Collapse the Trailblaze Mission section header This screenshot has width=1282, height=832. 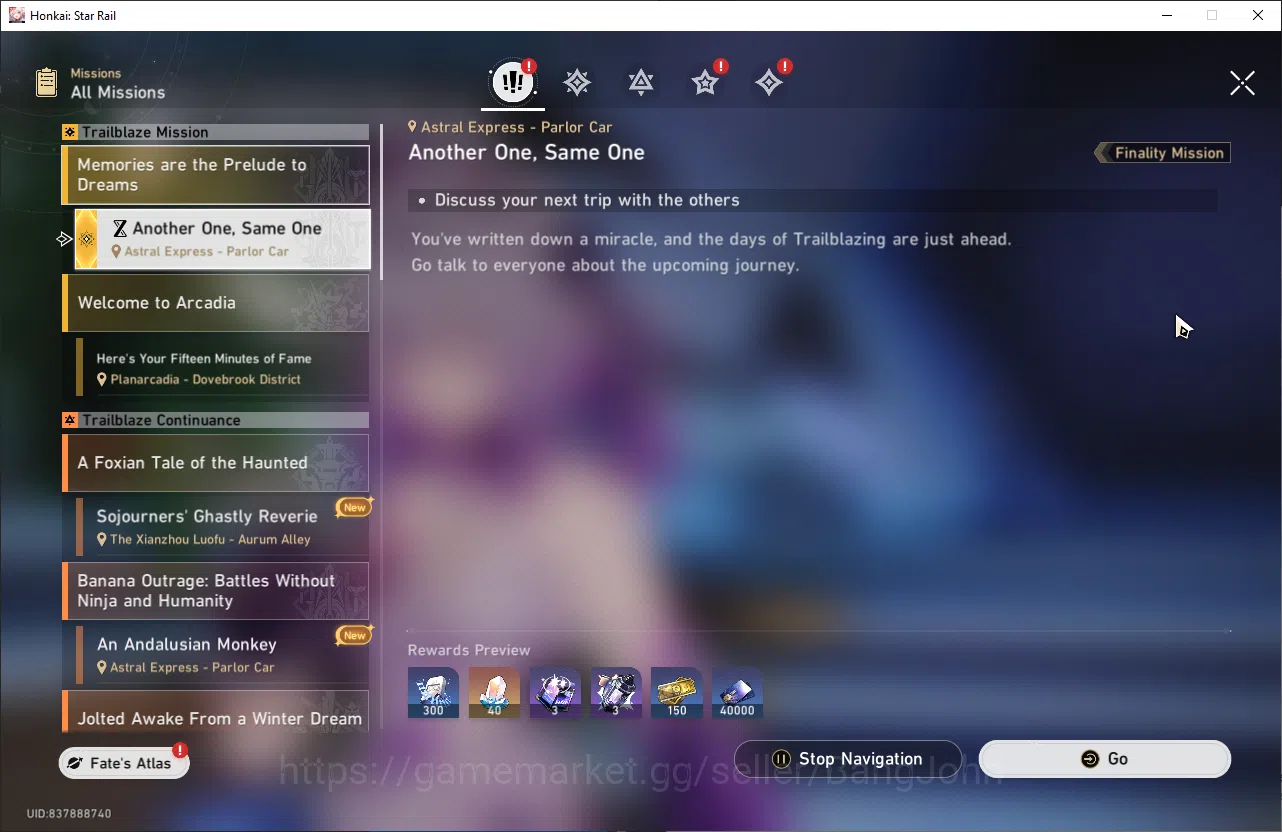[216, 132]
